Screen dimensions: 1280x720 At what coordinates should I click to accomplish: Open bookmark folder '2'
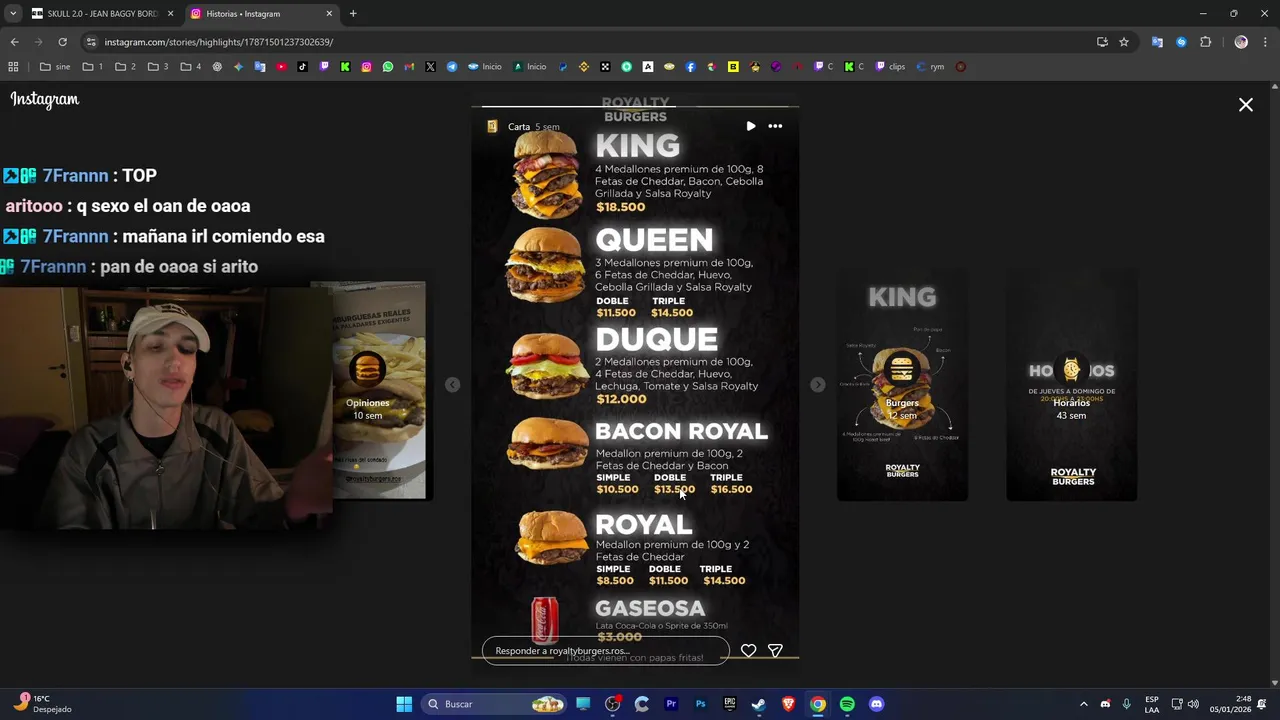pyautogui.click(x=125, y=67)
